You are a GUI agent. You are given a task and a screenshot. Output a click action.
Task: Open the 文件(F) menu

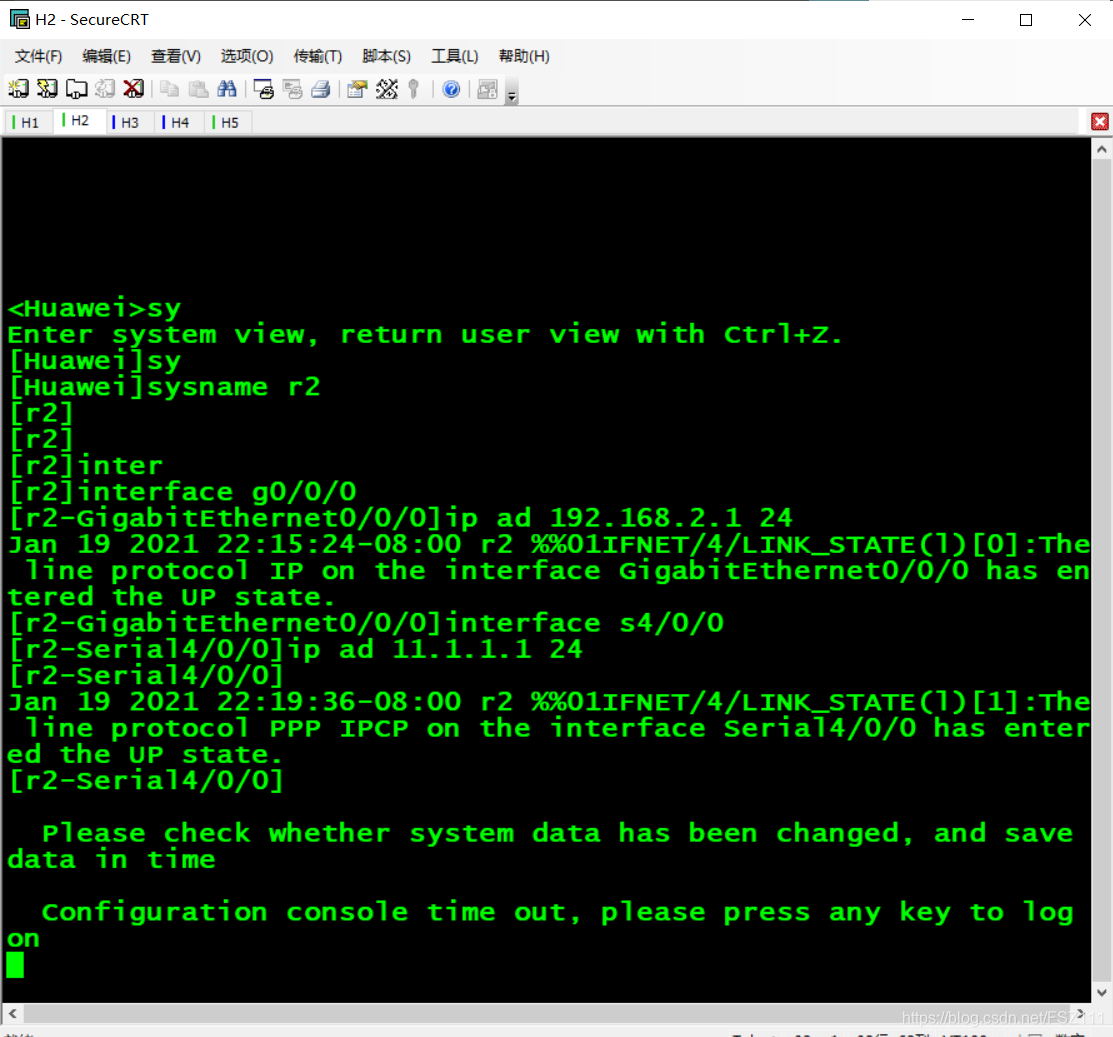pyautogui.click(x=38, y=56)
